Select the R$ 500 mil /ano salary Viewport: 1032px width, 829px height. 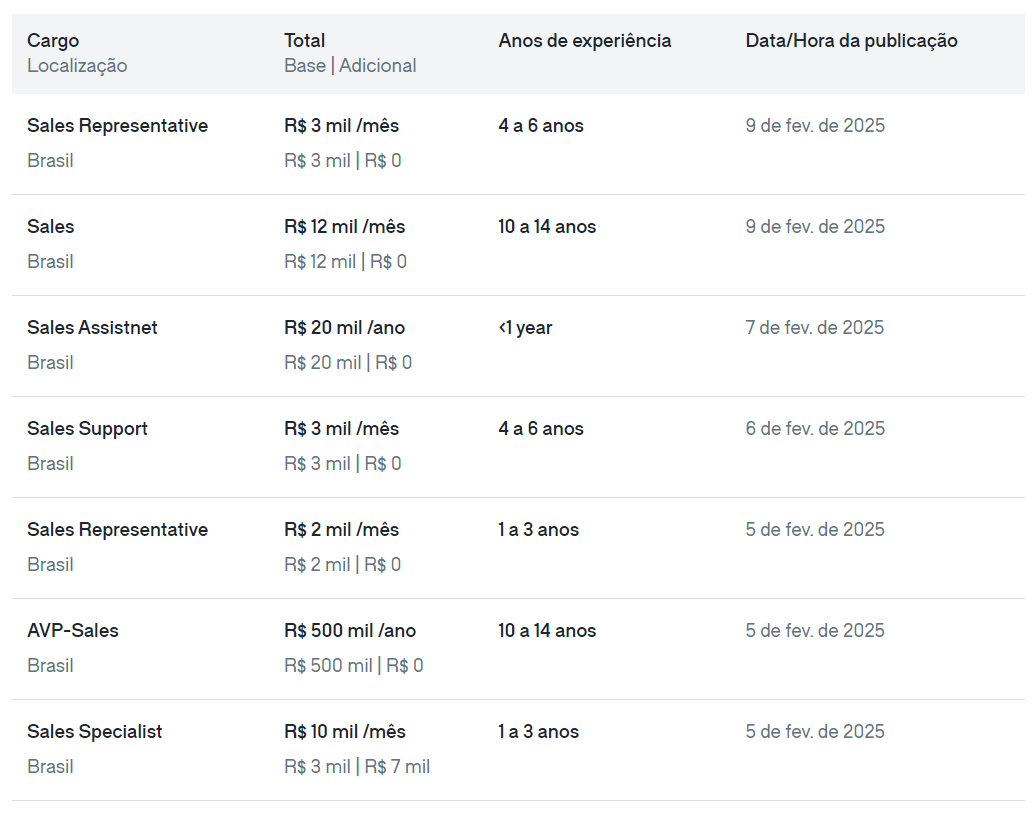point(350,631)
